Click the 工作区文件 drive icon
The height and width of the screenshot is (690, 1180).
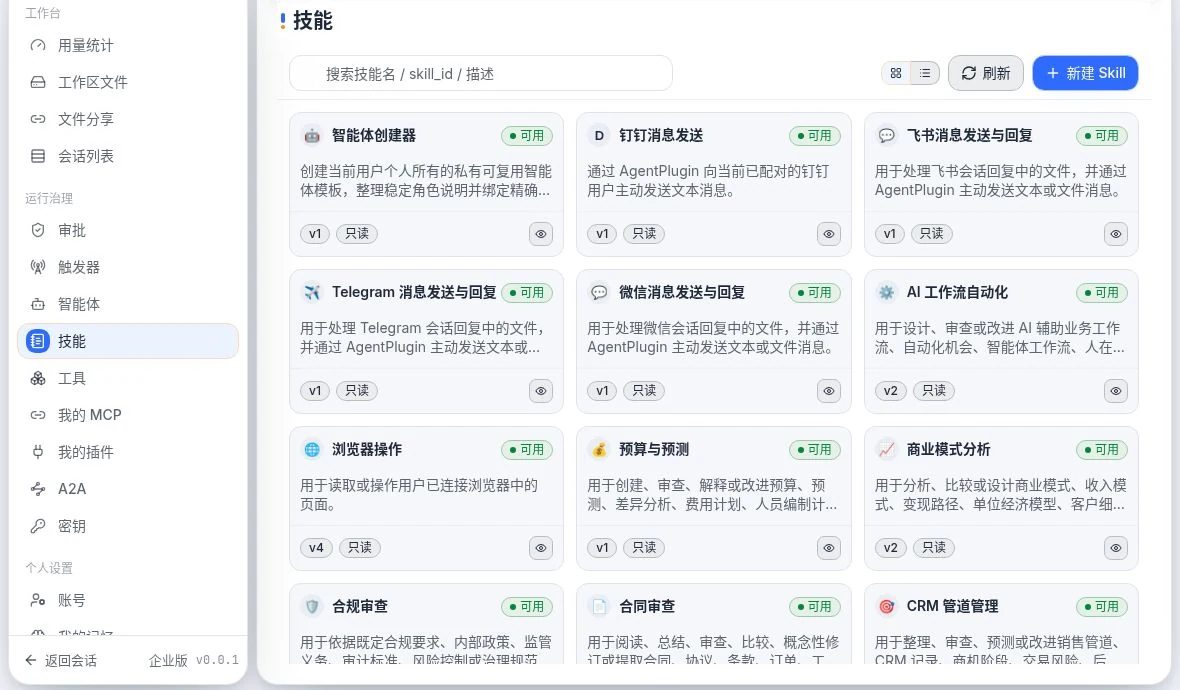pos(38,82)
